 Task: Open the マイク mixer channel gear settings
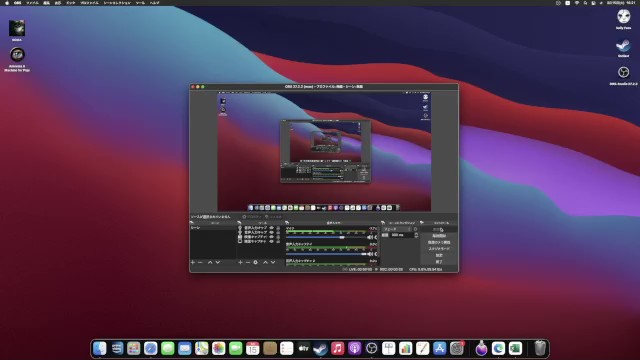pos(376,237)
